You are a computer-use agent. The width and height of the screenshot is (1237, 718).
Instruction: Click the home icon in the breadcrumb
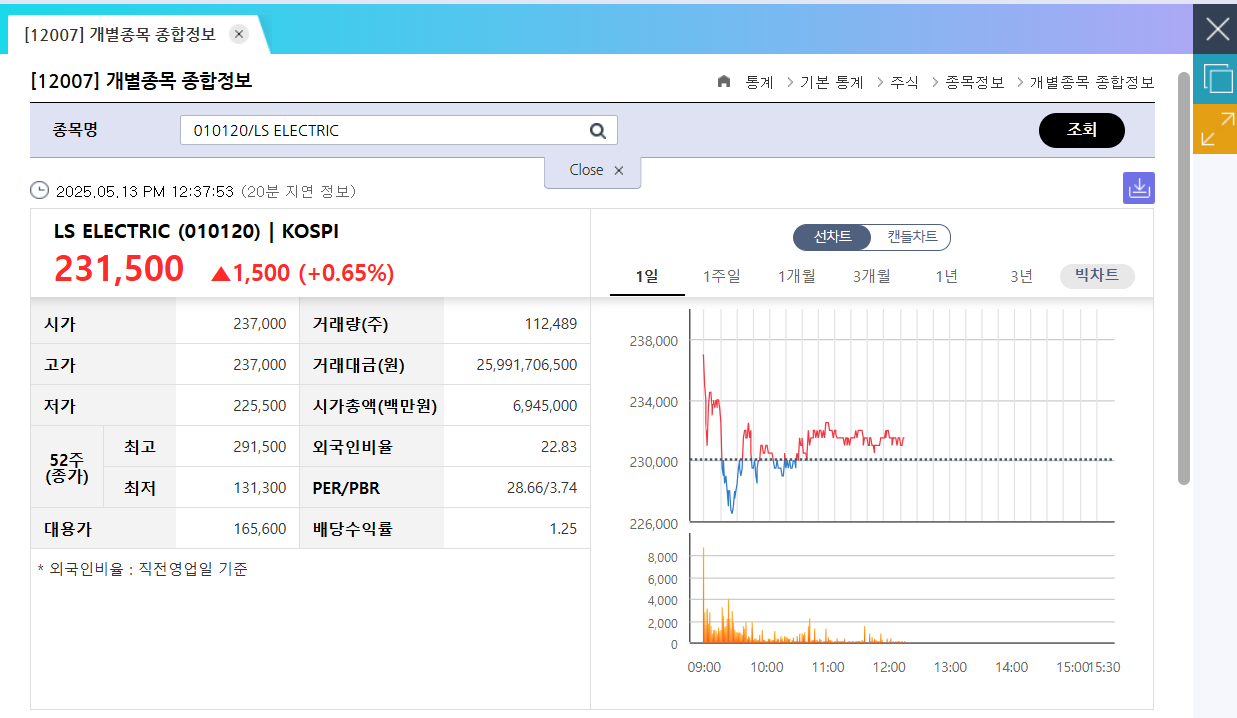(723, 83)
